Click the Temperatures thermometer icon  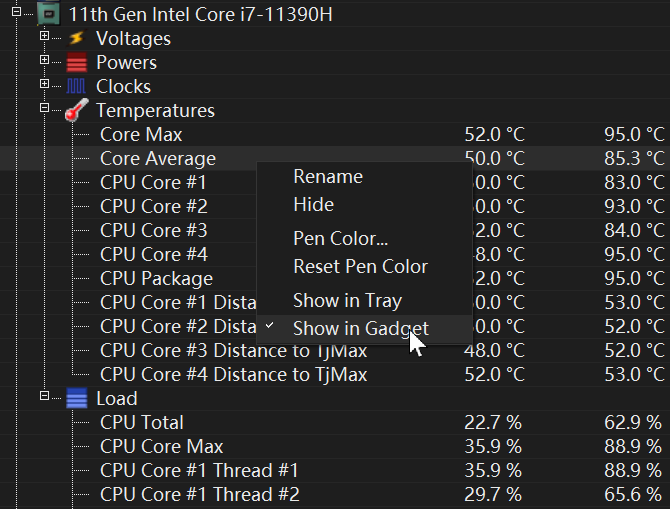click(x=77, y=110)
